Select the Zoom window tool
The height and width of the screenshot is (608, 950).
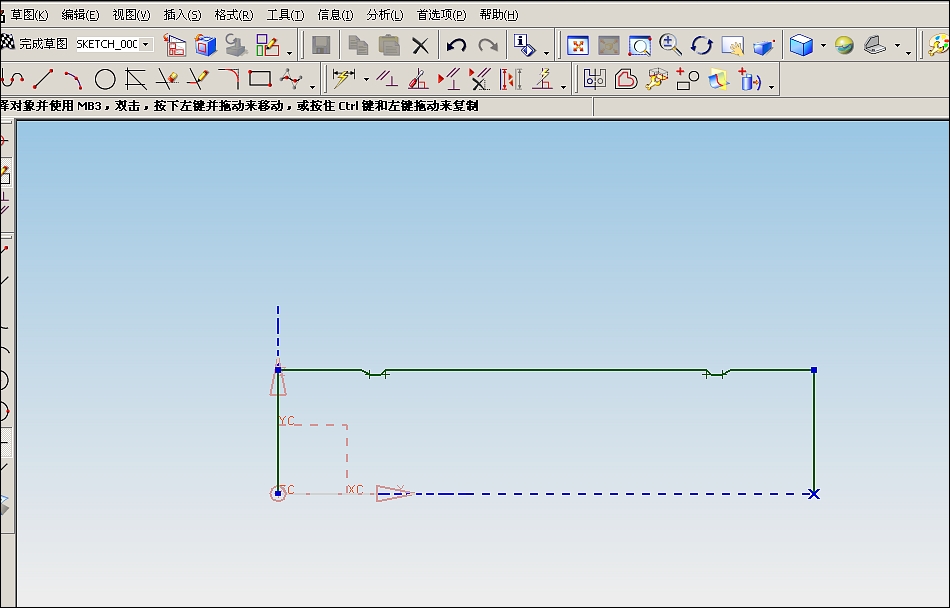tap(639, 45)
